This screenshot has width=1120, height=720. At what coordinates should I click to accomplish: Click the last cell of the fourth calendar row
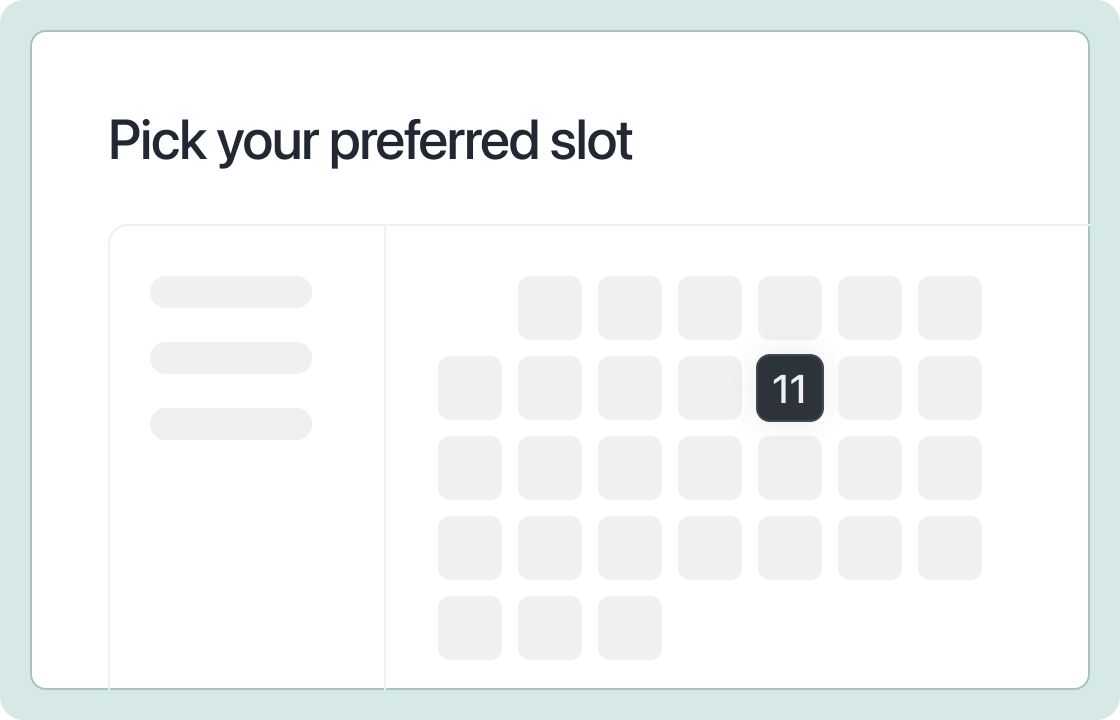pyautogui.click(x=950, y=548)
